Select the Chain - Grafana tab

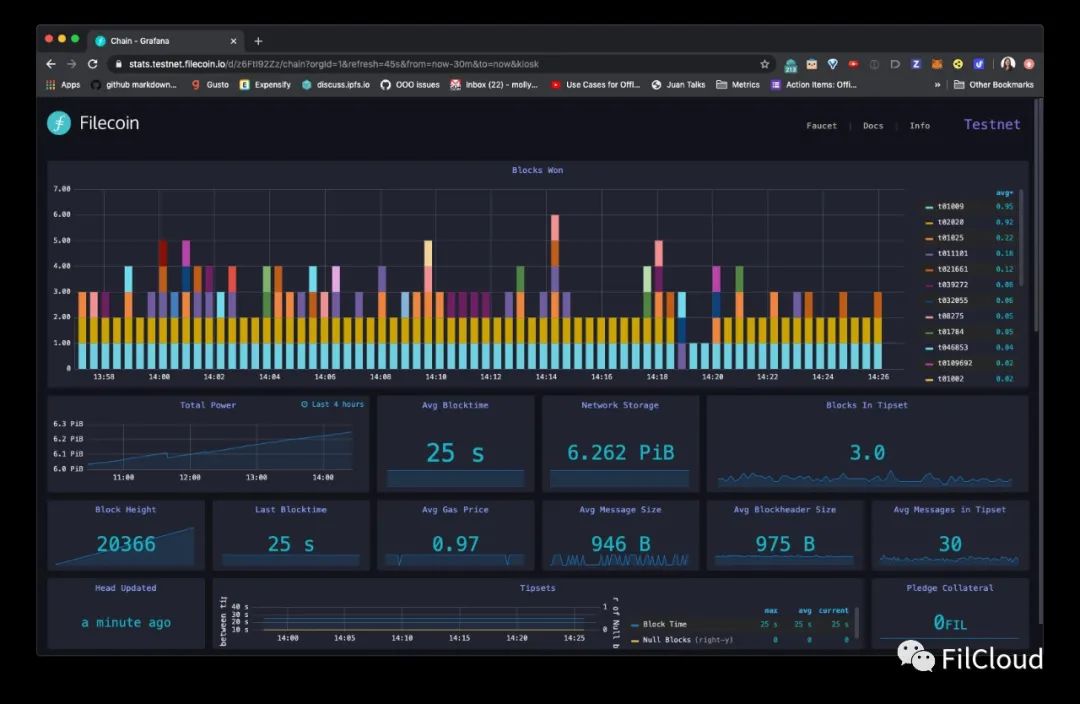tap(166, 41)
